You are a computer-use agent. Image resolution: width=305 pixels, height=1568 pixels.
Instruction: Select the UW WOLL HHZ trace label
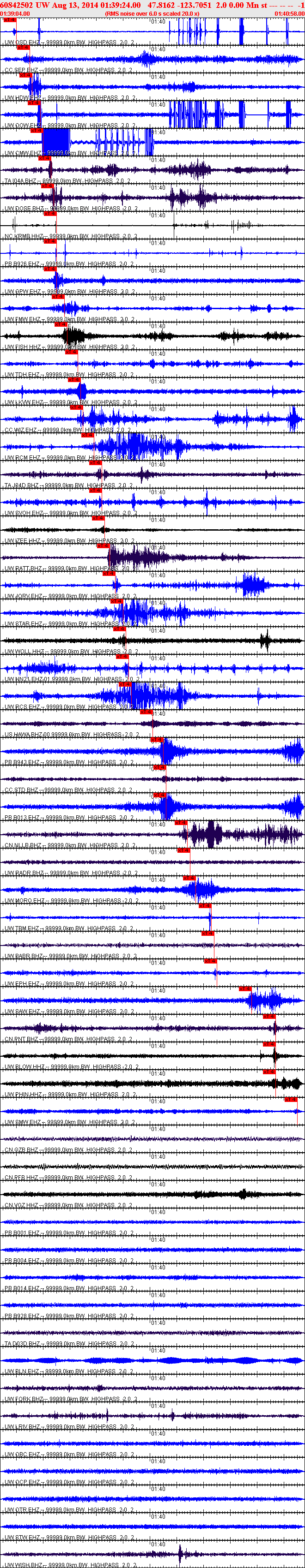click(x=71, y=652)
